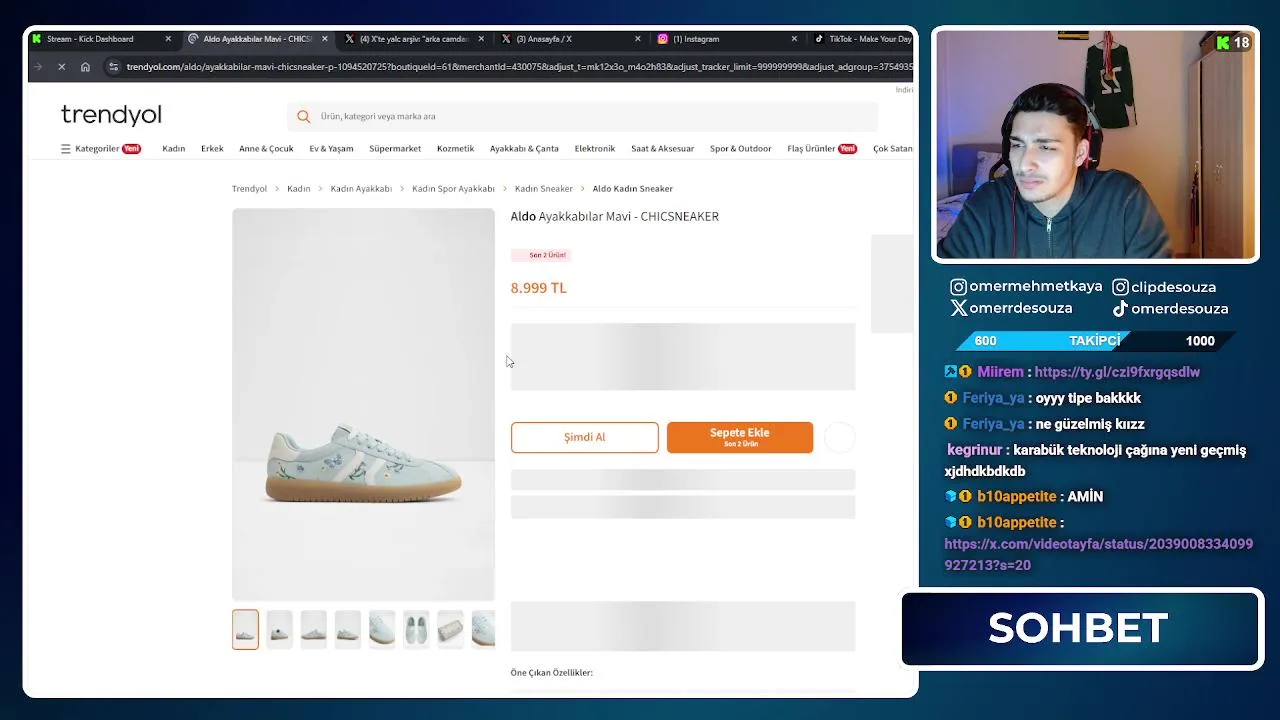
Task: Open the Çok Satanlar category
Action: tap(893, 149)
